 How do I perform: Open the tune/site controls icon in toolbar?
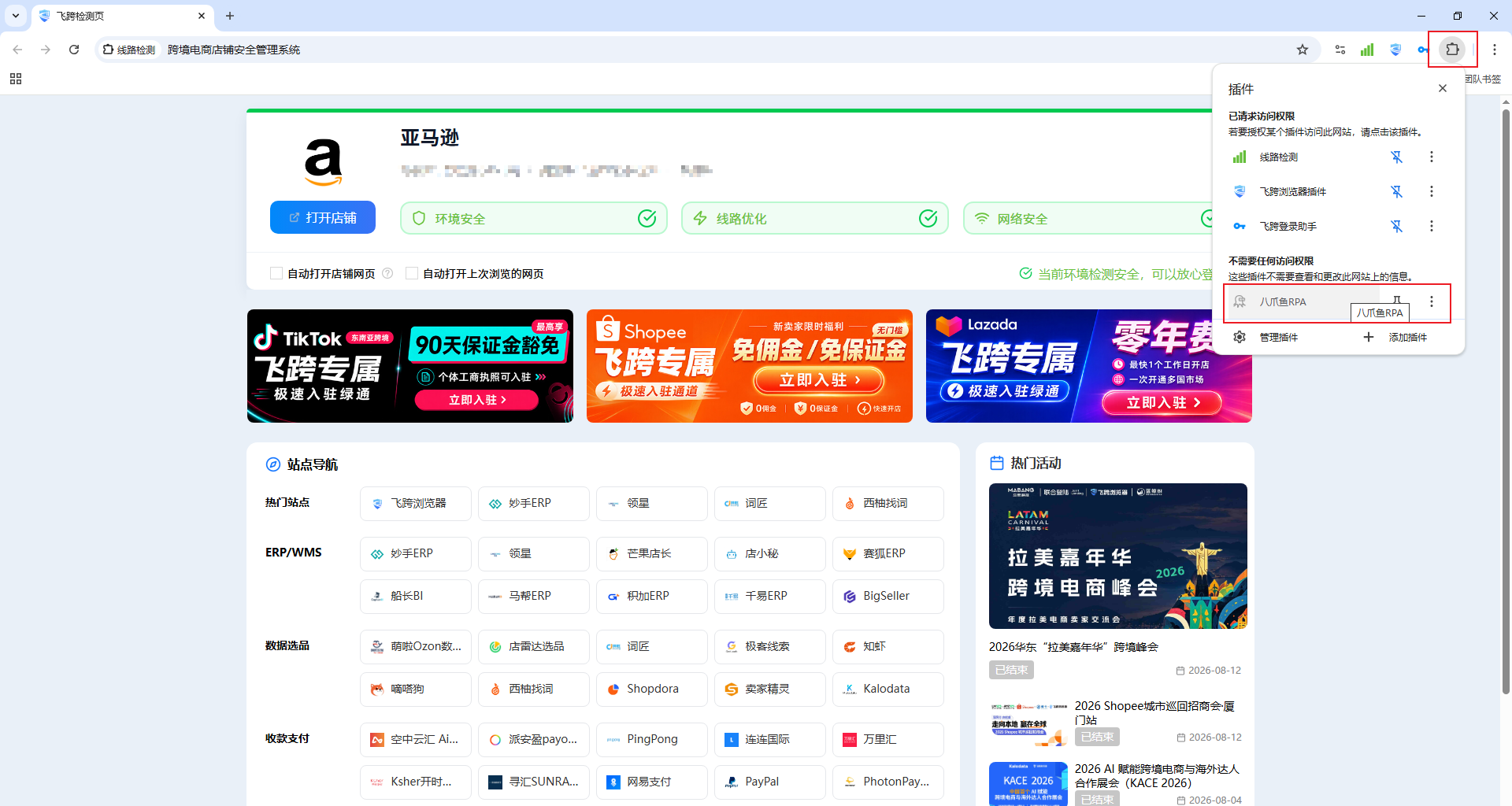click(x=1340, y=50)
